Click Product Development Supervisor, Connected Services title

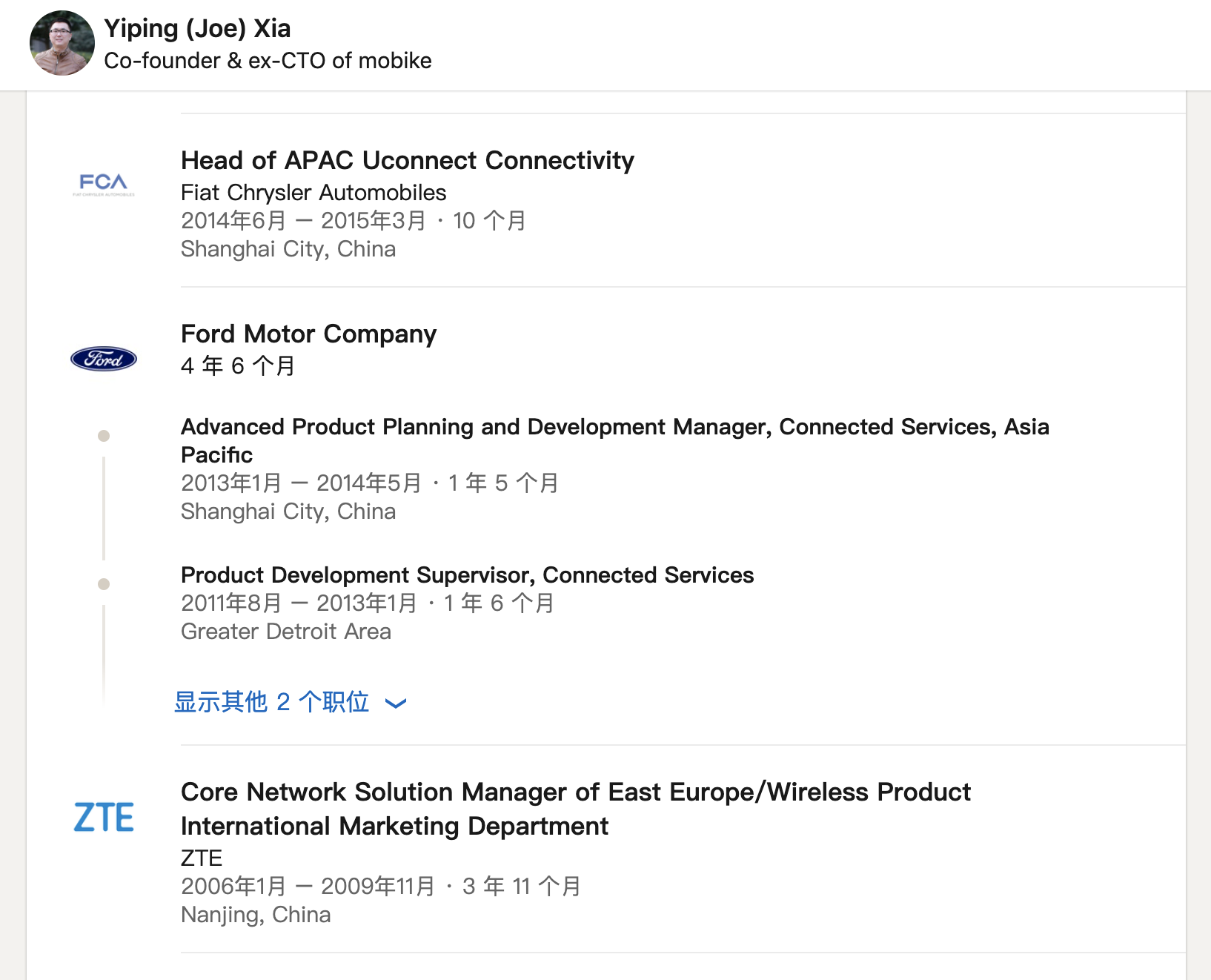[468, 575]
